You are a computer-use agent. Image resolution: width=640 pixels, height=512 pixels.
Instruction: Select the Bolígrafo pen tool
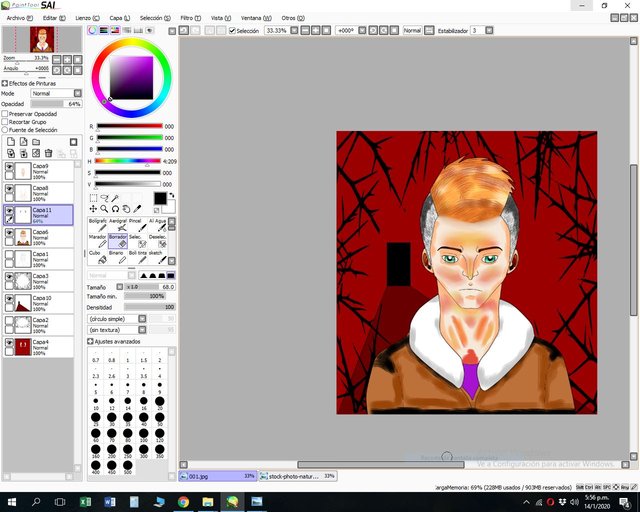click(x=98, y=225)
